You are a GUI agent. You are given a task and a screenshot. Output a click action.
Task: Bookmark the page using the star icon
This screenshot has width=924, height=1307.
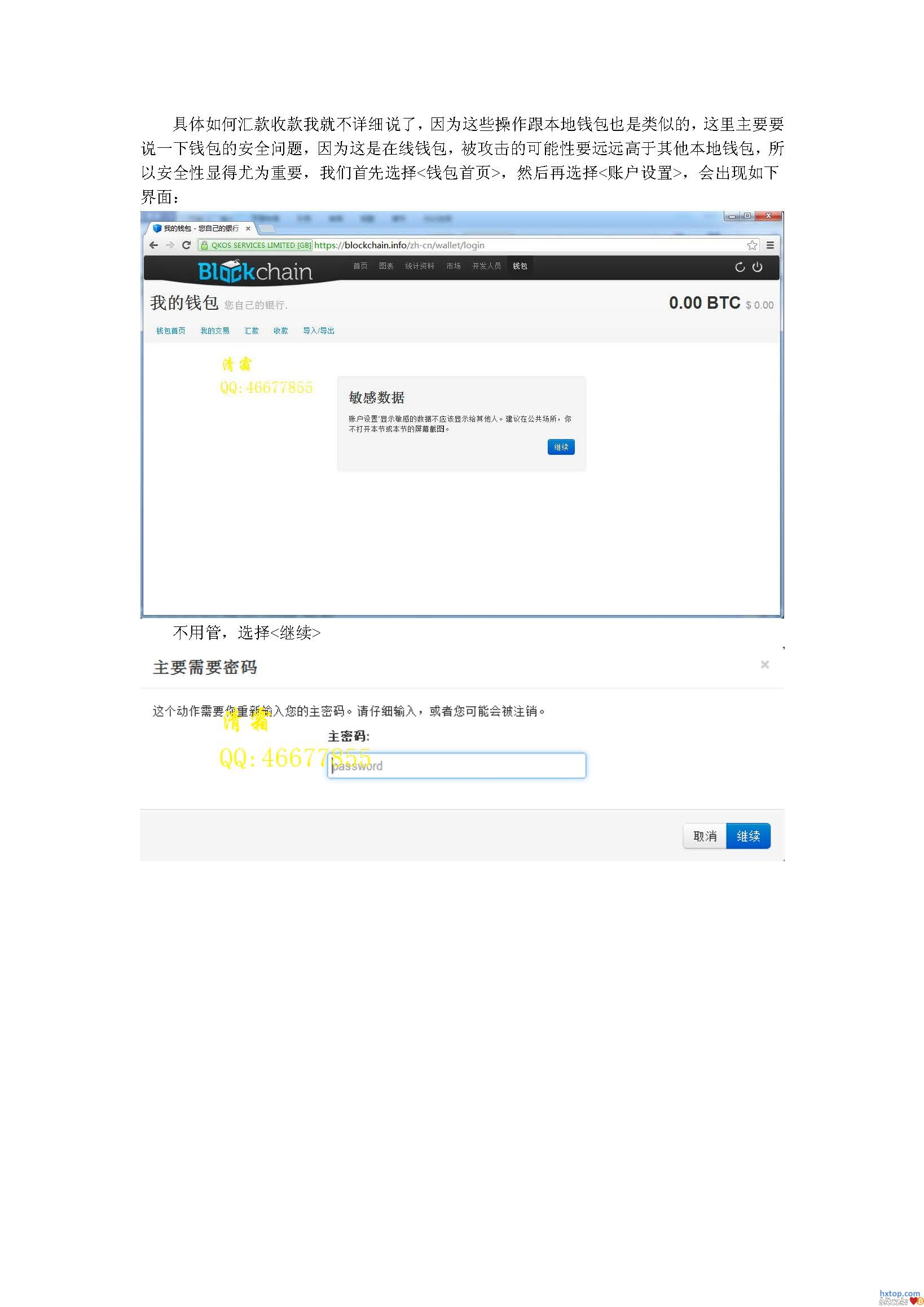point(751,245)
